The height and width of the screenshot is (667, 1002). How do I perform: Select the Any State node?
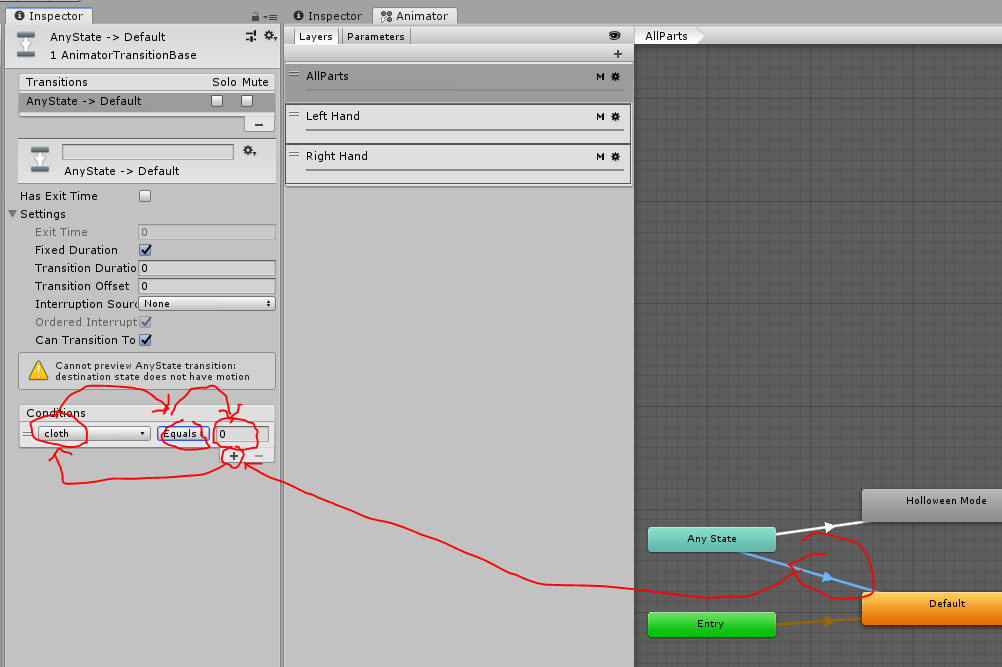(712, 539)
